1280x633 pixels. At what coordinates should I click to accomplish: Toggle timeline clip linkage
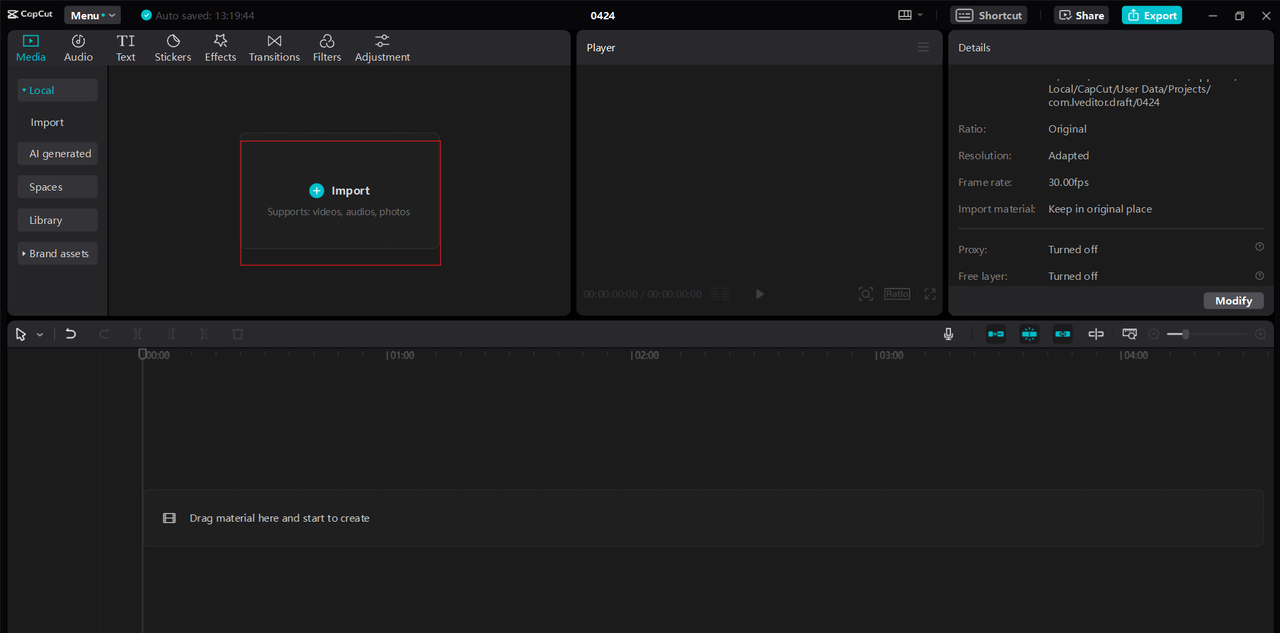pyautogui.click(x=1063, y=334)
